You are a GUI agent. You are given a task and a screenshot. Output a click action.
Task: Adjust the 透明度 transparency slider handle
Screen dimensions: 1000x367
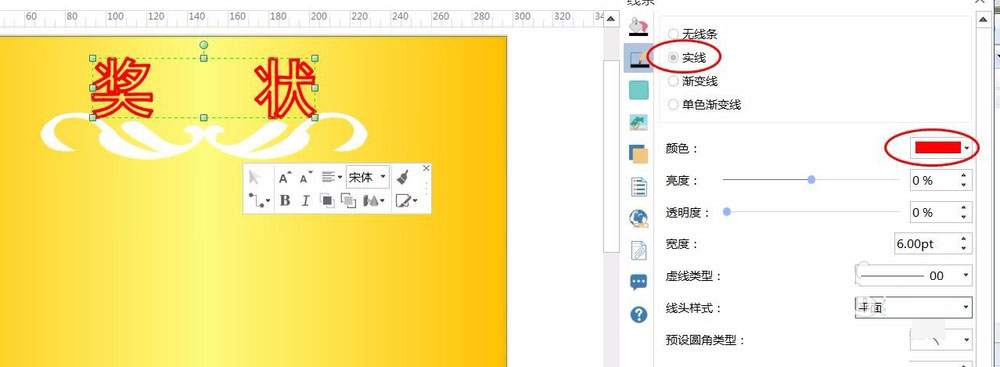[x=726, y=211]
